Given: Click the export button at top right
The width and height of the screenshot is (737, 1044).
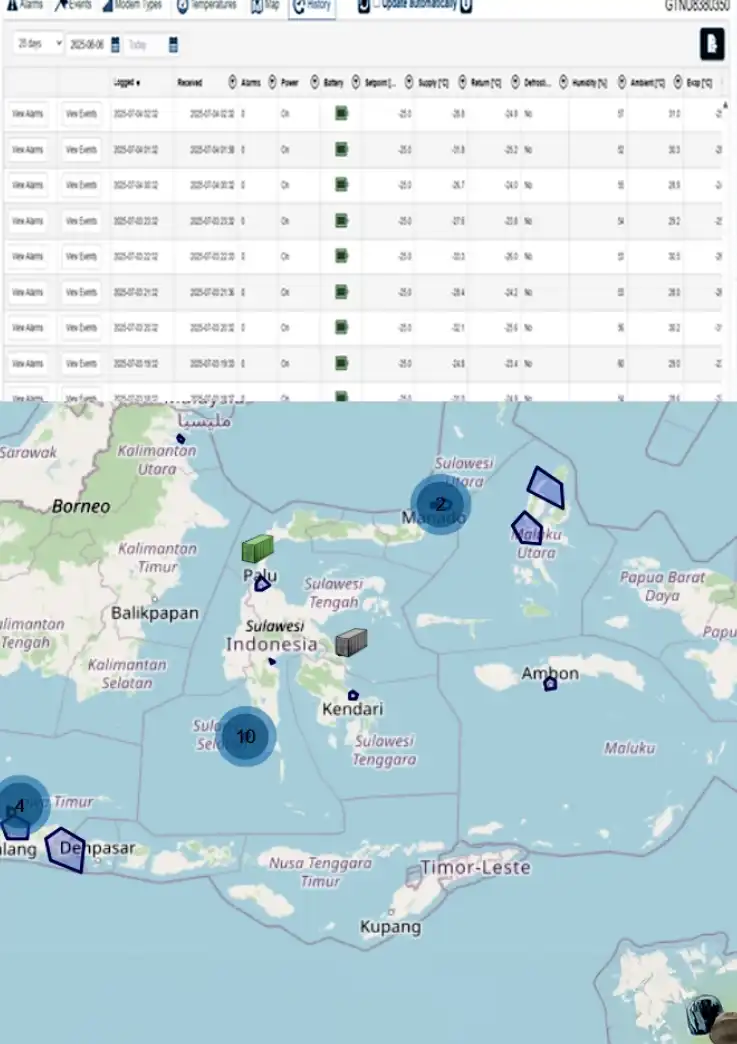Looking at the screenshot, I should [711, 45].
